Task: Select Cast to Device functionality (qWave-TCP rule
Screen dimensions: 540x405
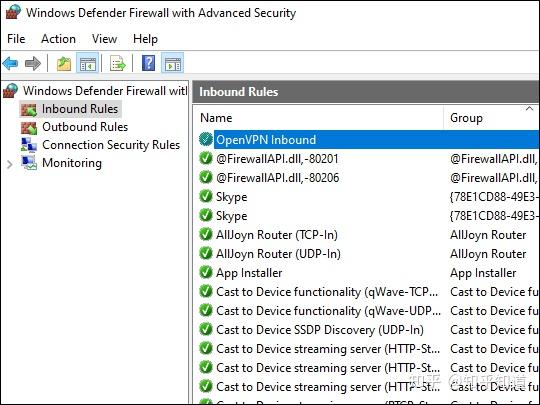Action: tap(327, 292)
